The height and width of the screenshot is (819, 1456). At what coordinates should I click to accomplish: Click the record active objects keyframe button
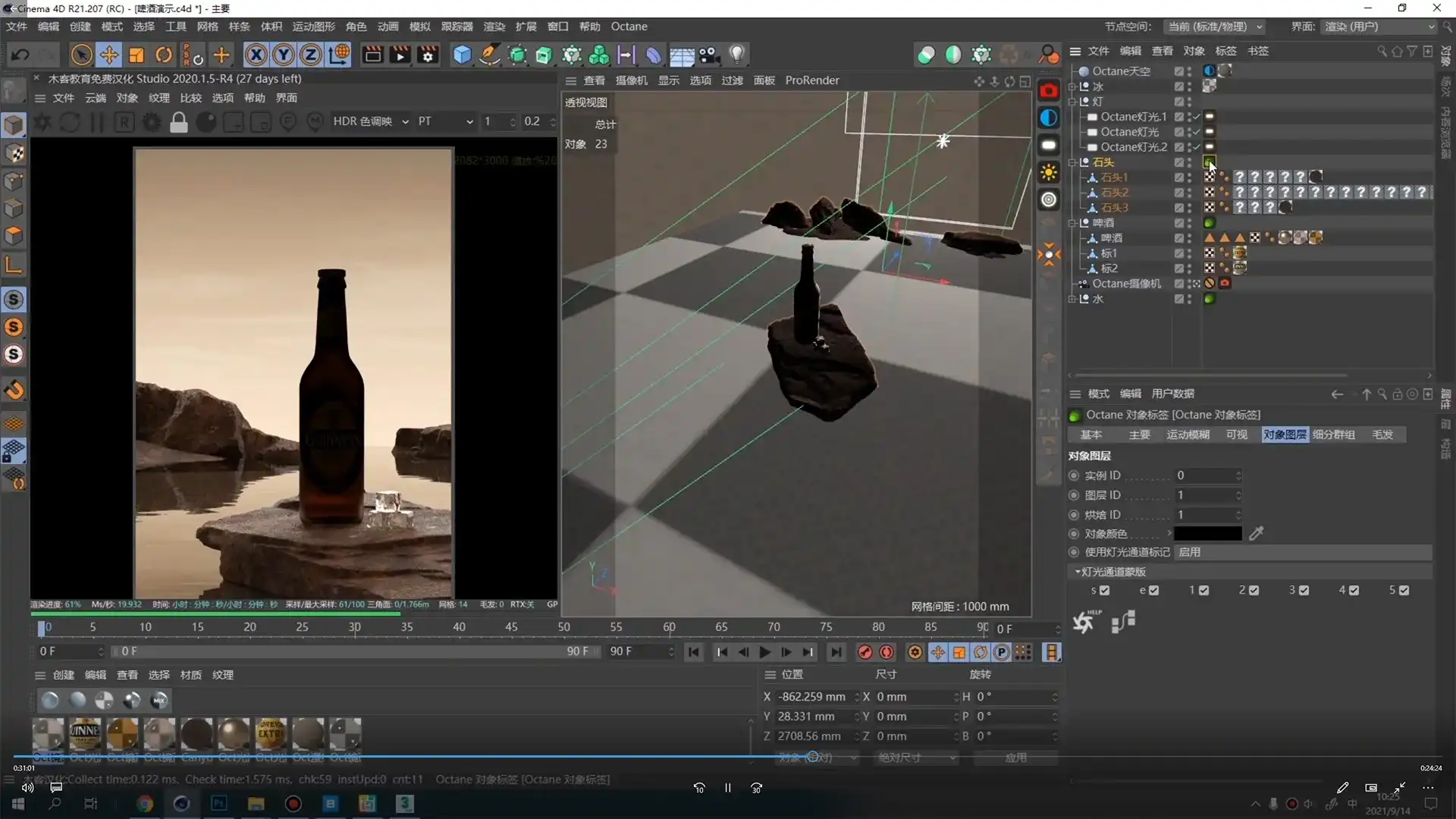(864, 652)
